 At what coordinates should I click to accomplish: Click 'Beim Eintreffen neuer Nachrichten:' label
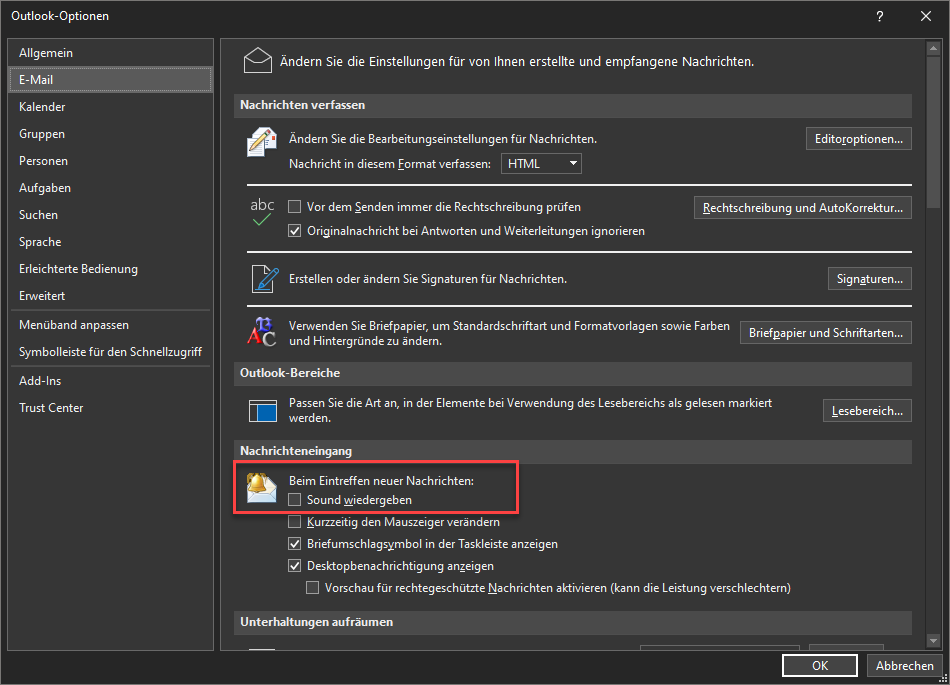(381, 481)
